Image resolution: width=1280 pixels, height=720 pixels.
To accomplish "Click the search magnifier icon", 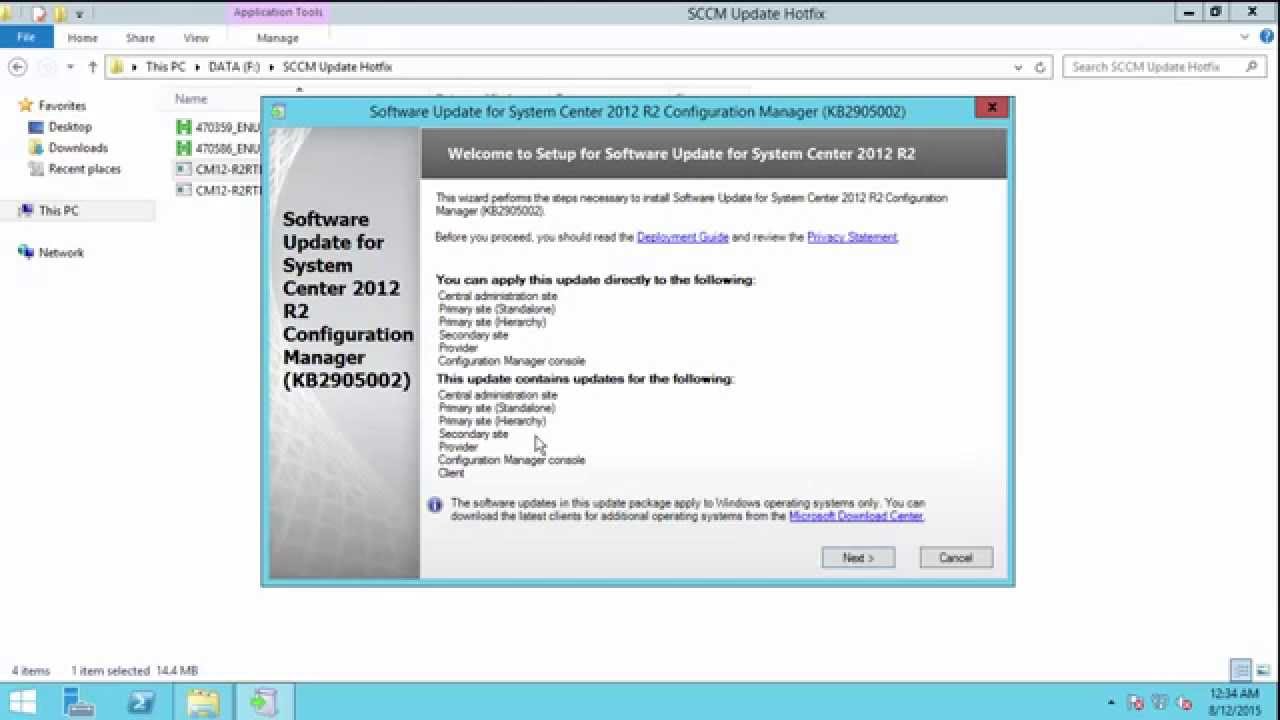I will [1251, 67].
